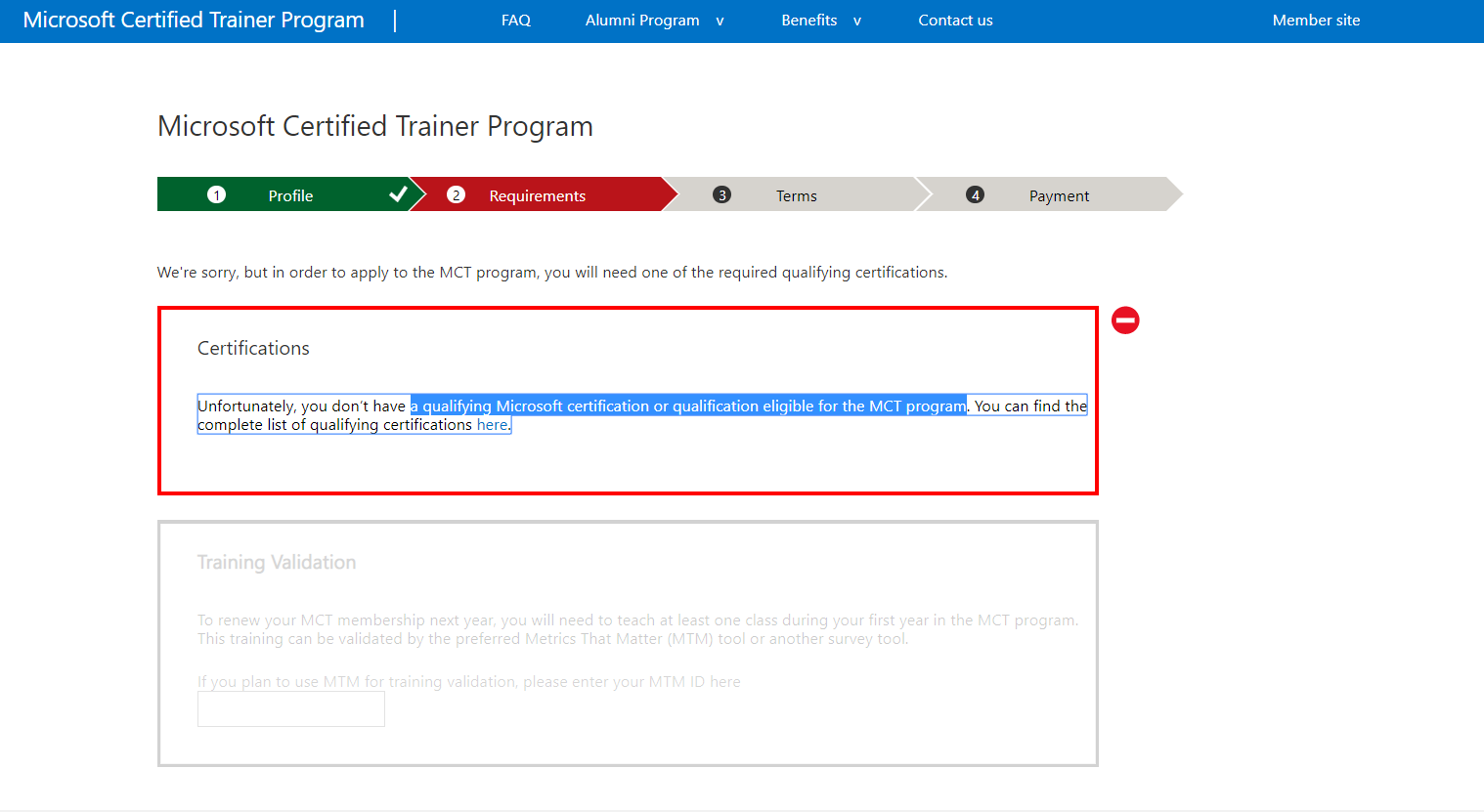This screenshot has width=1484, height=812.
Task: Click the Training Validation heading
Action: [x=277, y=562]
